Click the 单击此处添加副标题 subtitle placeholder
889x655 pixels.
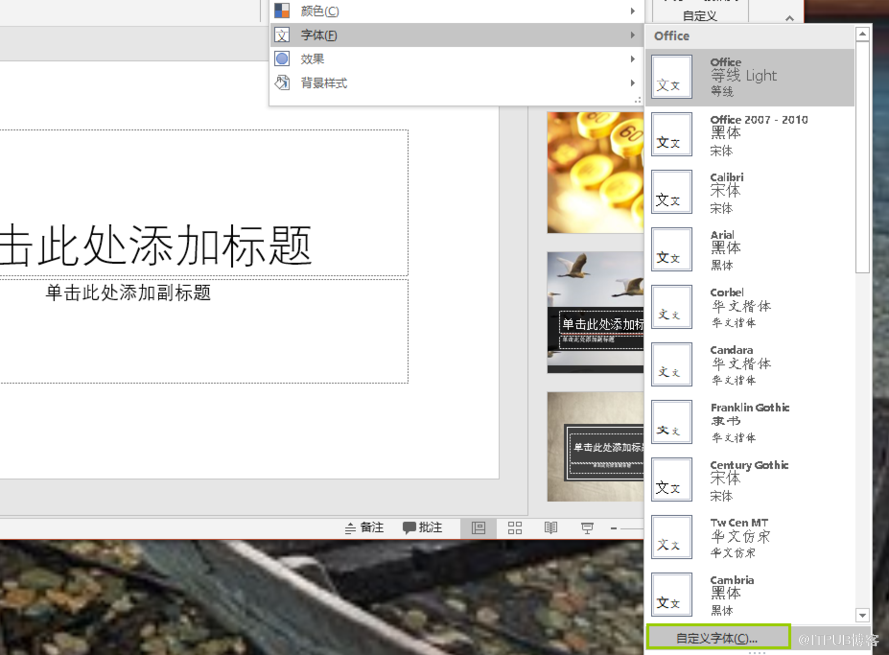(x=128, y=293)
